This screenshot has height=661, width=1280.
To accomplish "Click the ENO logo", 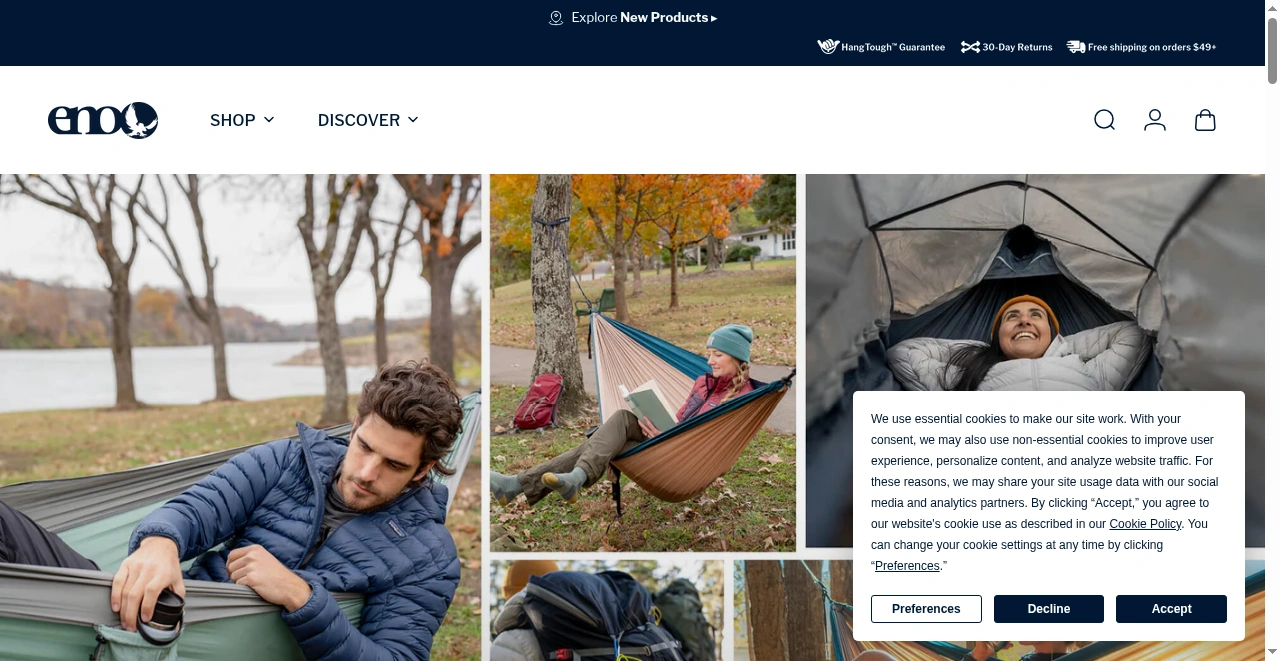I will pyautogui.click(x=103, y=120).
